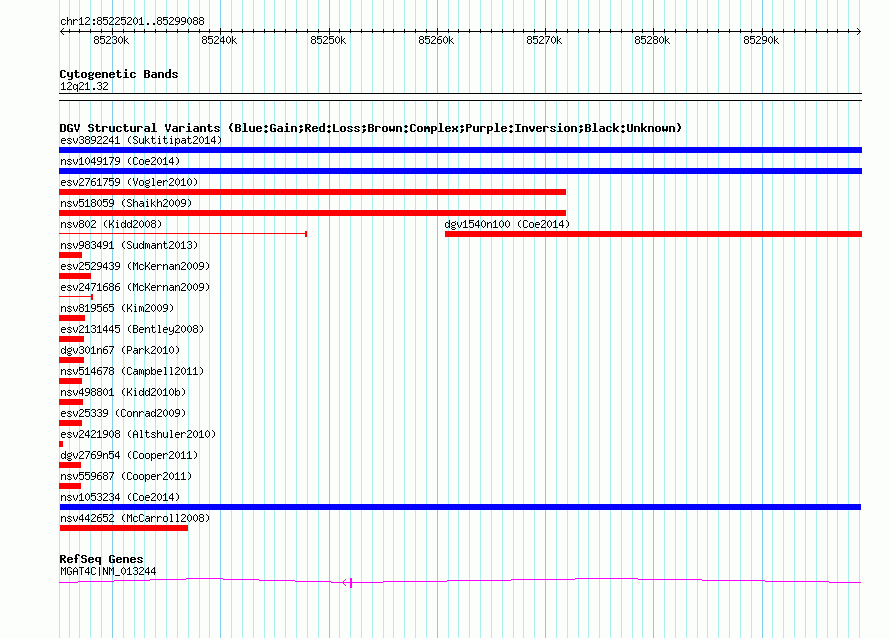Viewport: 890px width, 638px height.
Task: Click the 85270k ruler mark
Action: (x=544, y=40)
